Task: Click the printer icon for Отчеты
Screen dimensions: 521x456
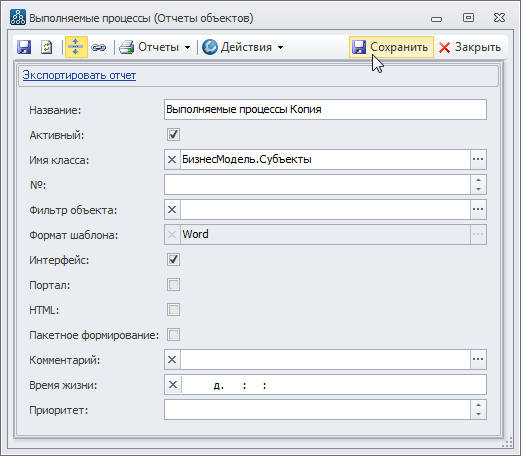Action: pos(127,47)
